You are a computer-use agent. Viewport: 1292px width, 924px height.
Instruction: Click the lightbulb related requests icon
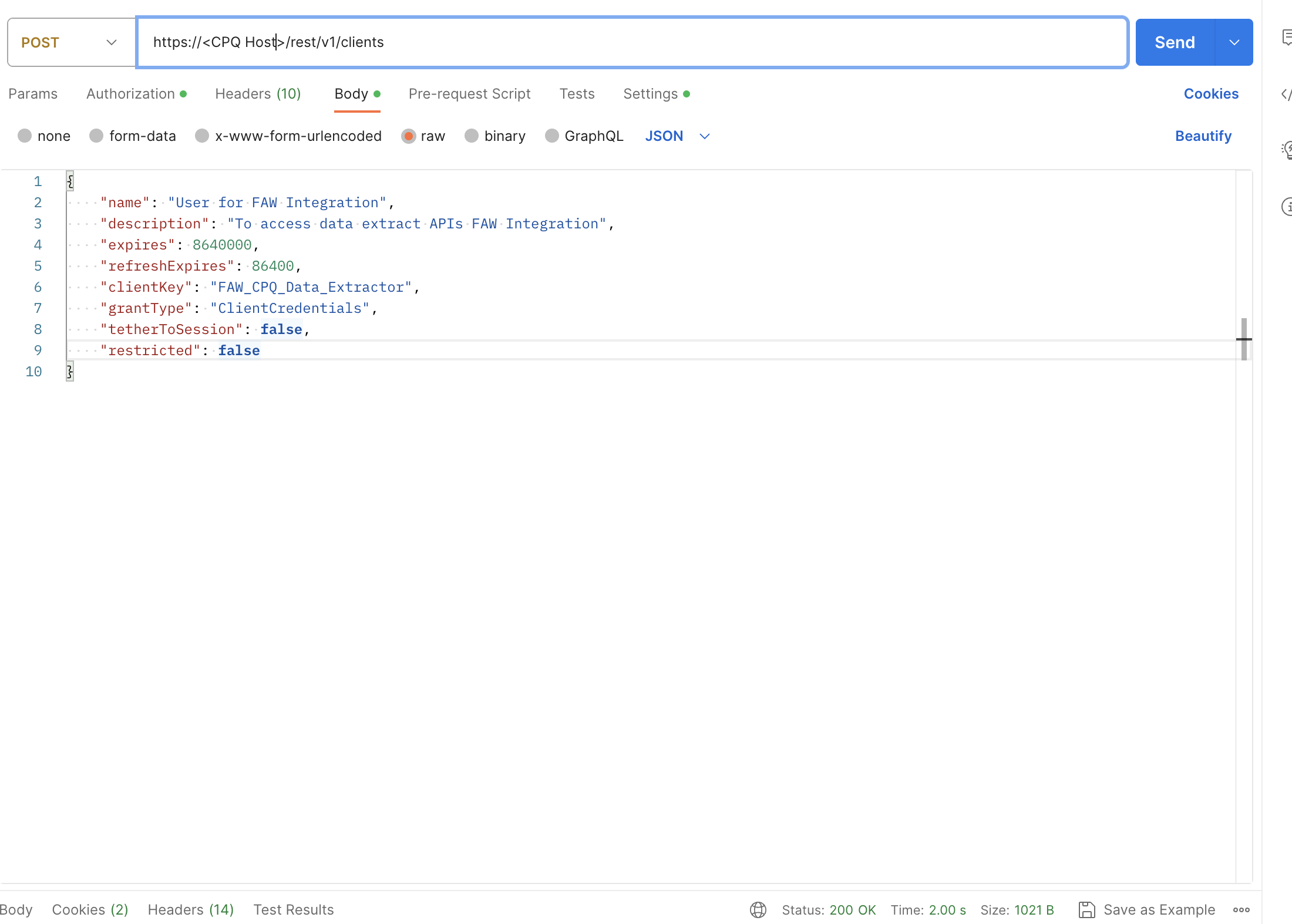(1286, 150)
